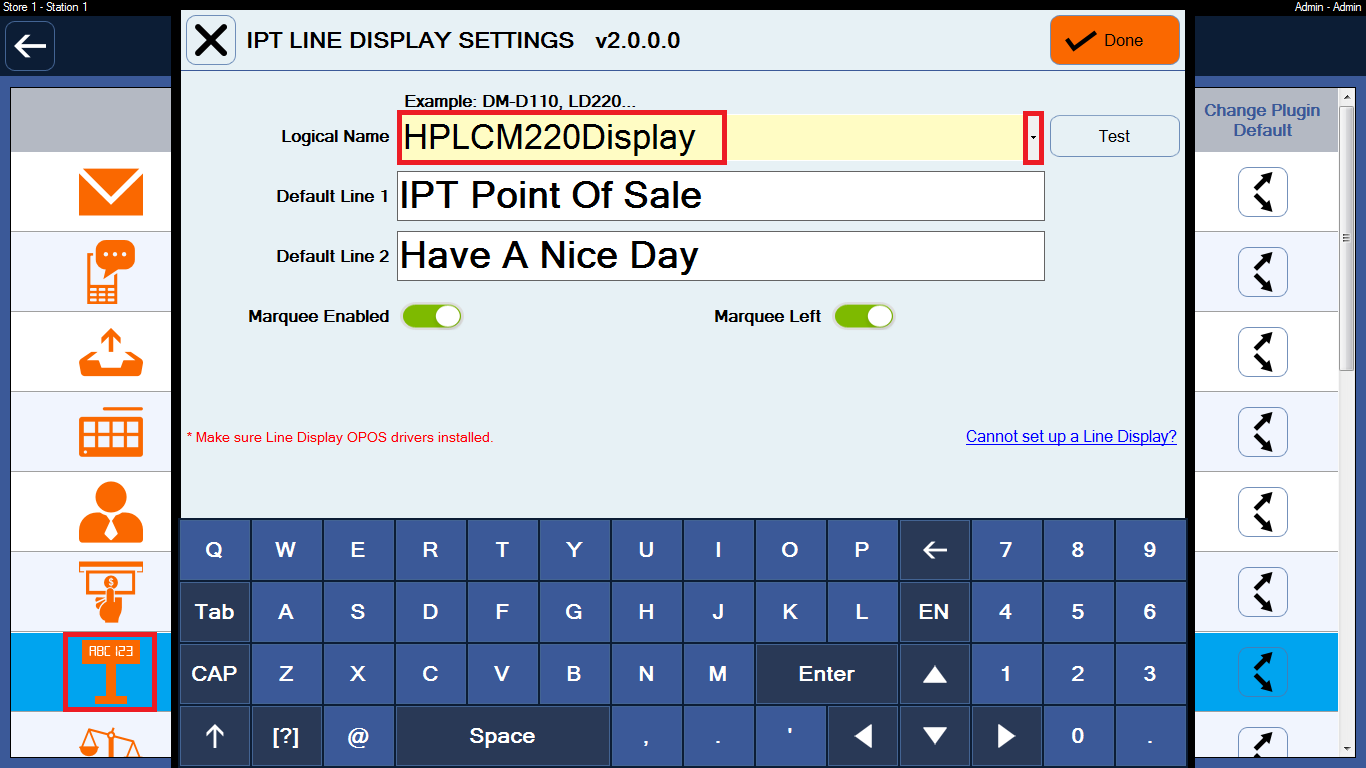Screen dimensions: 1366x768
Task: Tap the number 0 key
Action: pos(1078,736)
